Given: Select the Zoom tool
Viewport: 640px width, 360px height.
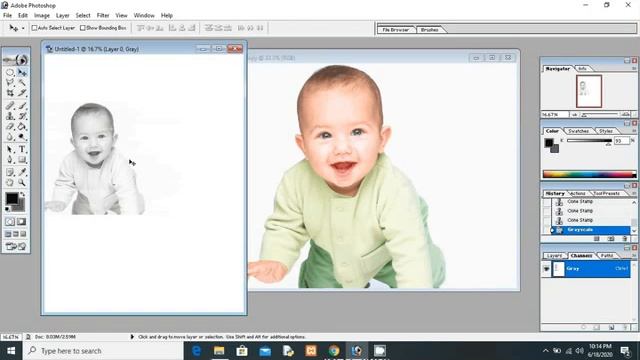Looking at the screenshot, I should click(x=22, y=182).
